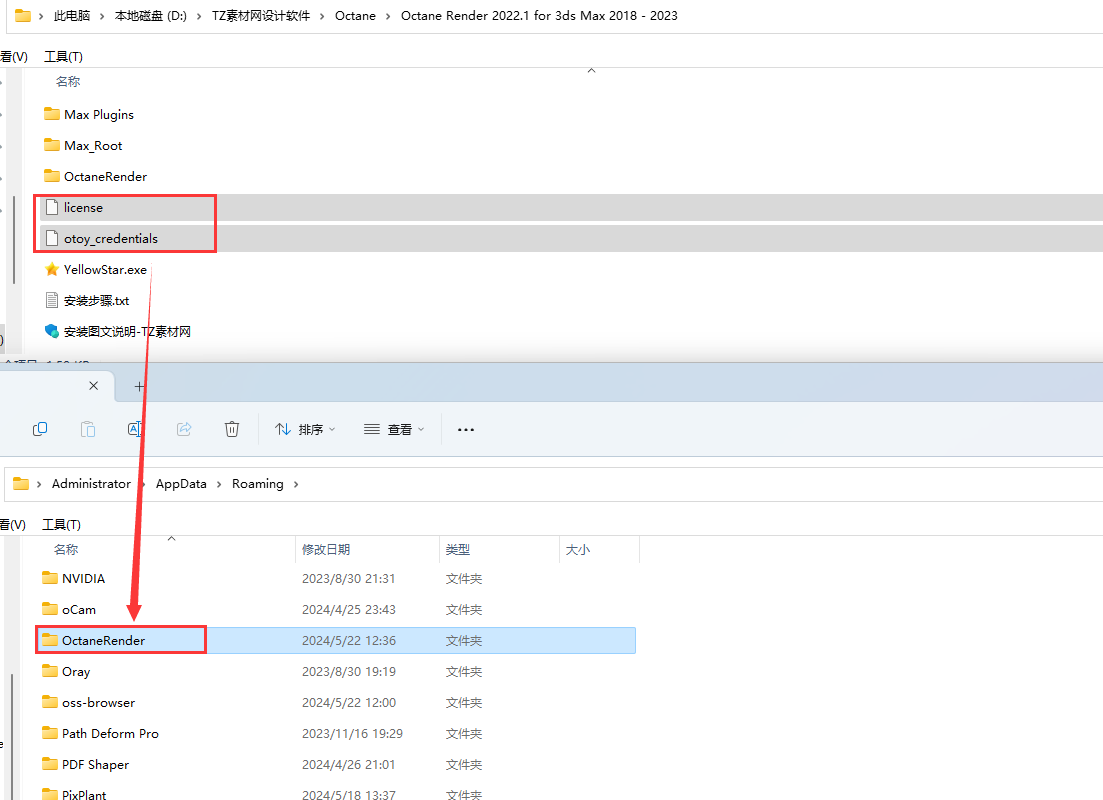The image size is (1103, 800).
Task: Expand chevron after Octane breadcrumb
Action: pos(388,15)
